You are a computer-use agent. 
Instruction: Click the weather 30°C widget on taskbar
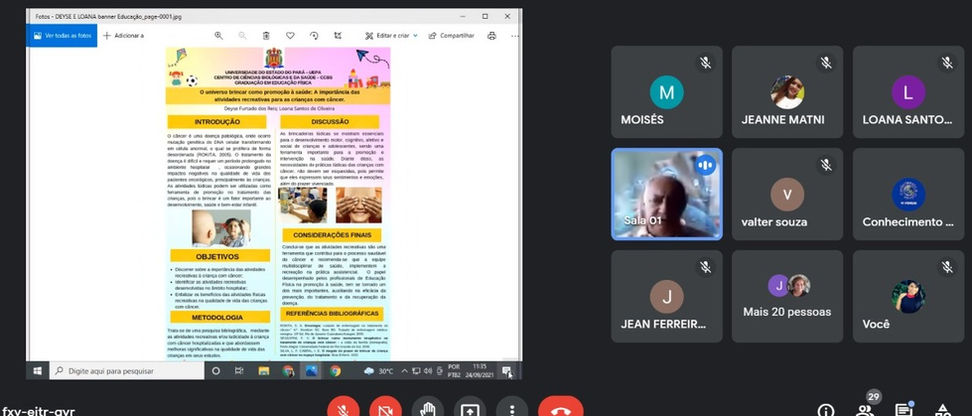click(x=379, y=371)
